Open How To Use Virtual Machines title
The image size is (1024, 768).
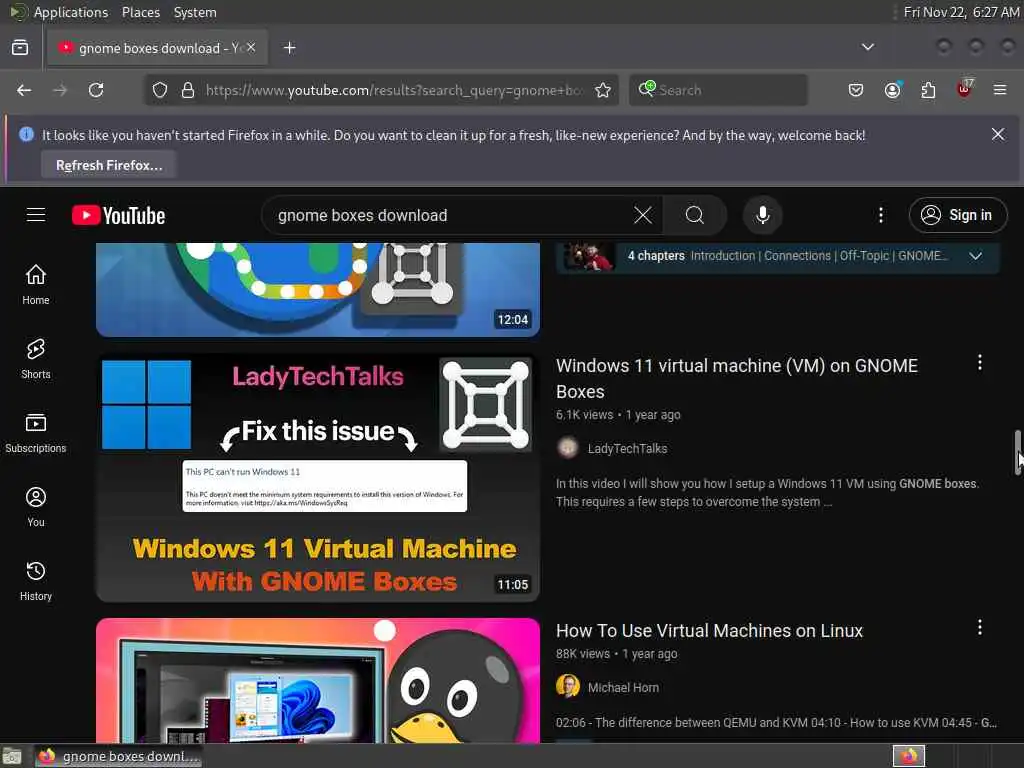(x=709, y=631)
